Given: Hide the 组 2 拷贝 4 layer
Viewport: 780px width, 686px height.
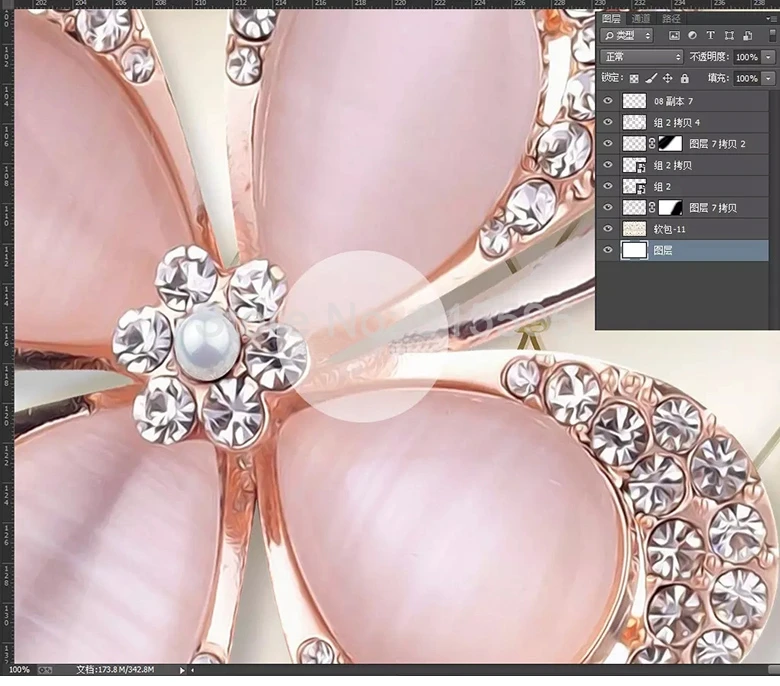Looking at the screenshot, I should coord(608,122).
